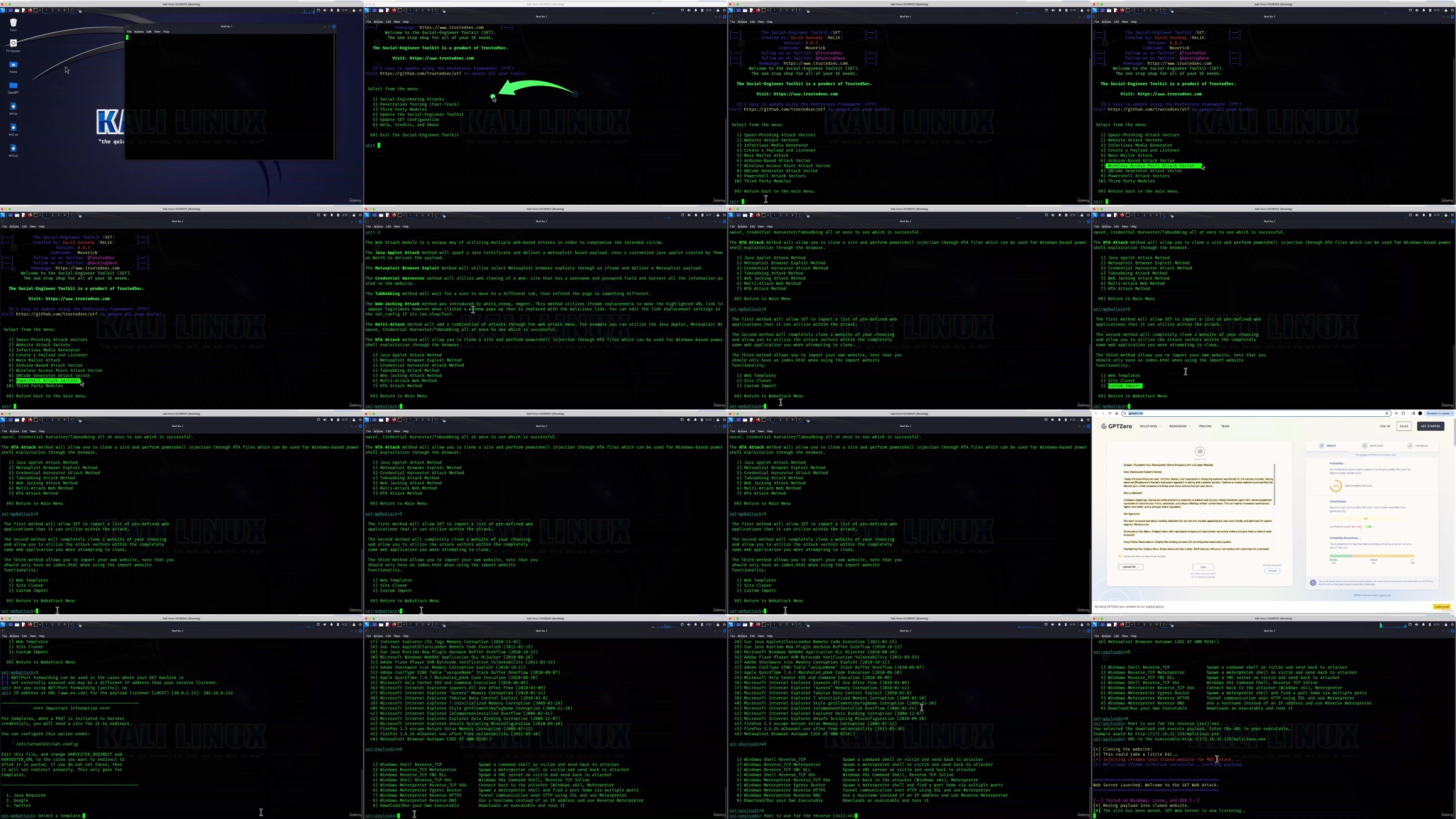Open site info icon before gptzero.me URL
The image size is (1456, 819).
click(x=1125, y=413)
